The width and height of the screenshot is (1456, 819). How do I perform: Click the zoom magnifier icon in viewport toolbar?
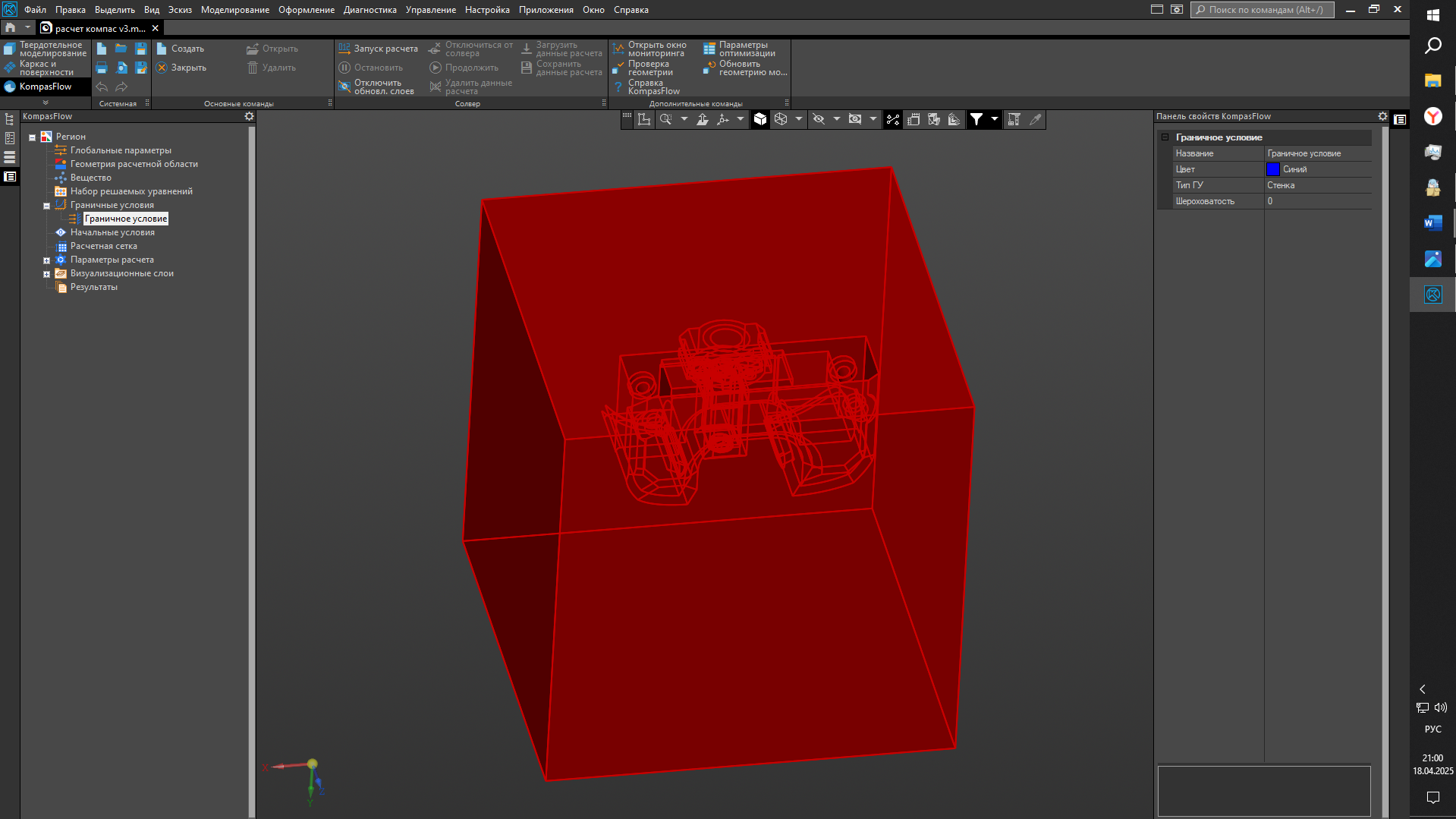tap(665, 119)
